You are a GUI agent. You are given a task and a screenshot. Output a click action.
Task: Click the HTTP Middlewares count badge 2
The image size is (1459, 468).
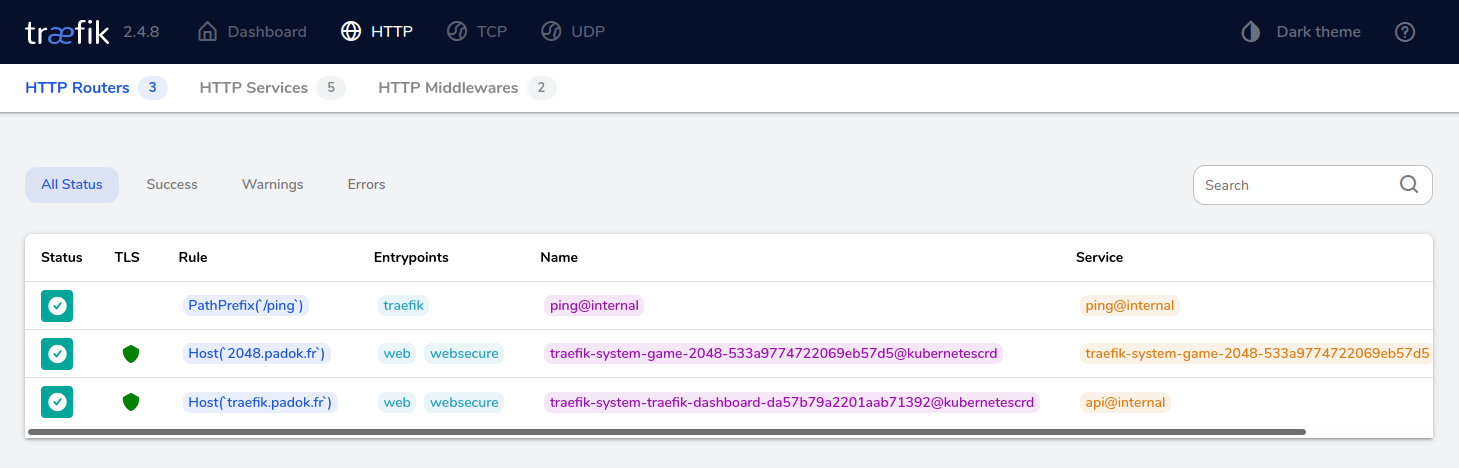[541, 88]
